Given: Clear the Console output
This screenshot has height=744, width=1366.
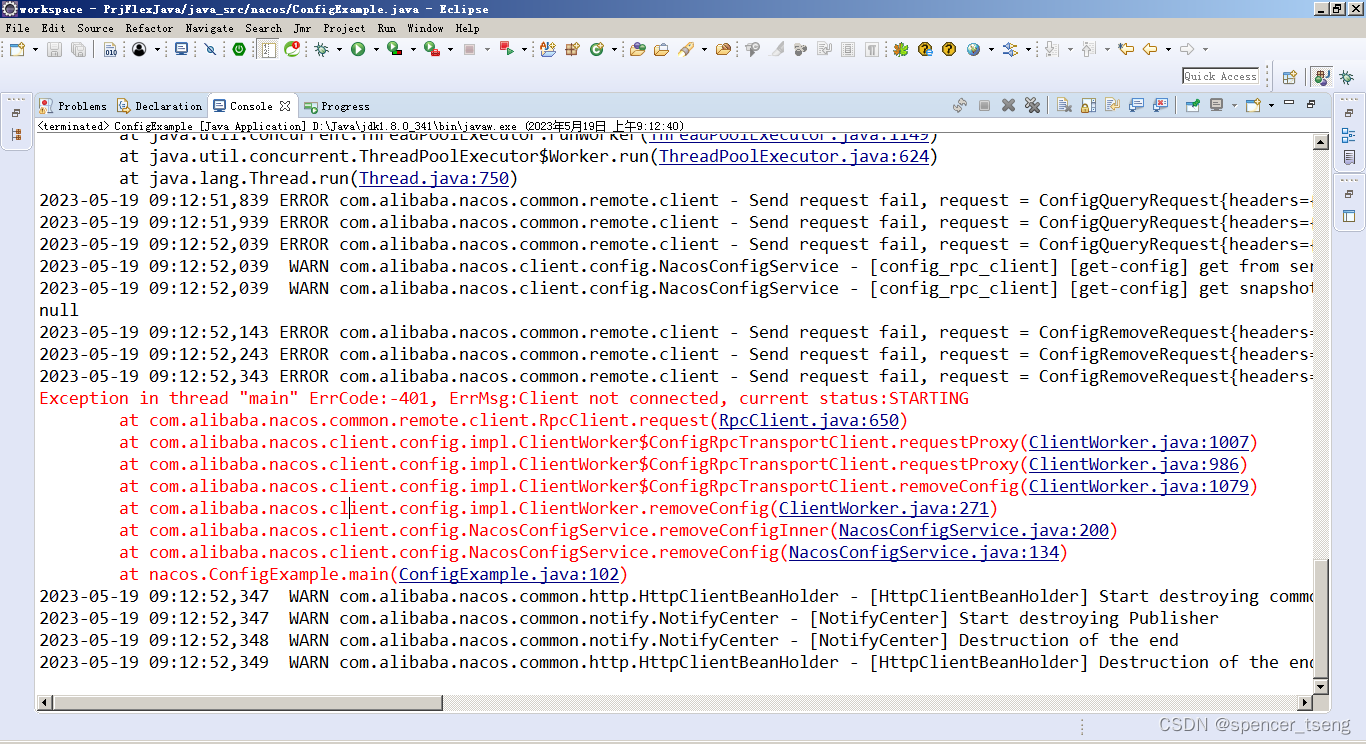Looking at the screenshot, I should click(1065, 105).
